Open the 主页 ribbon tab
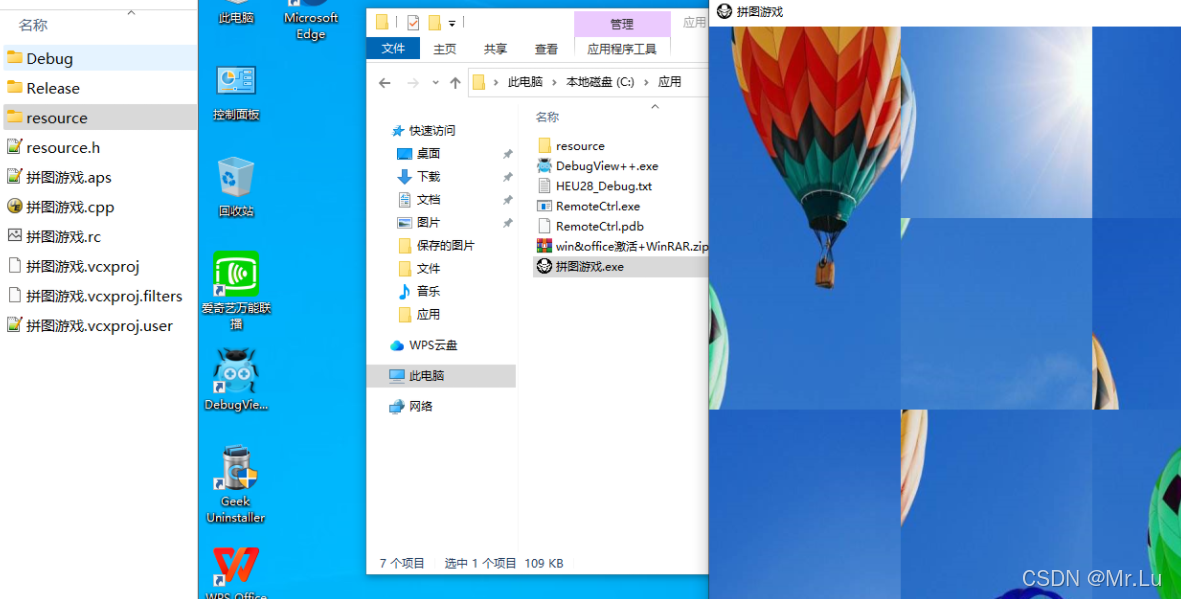 444,49
